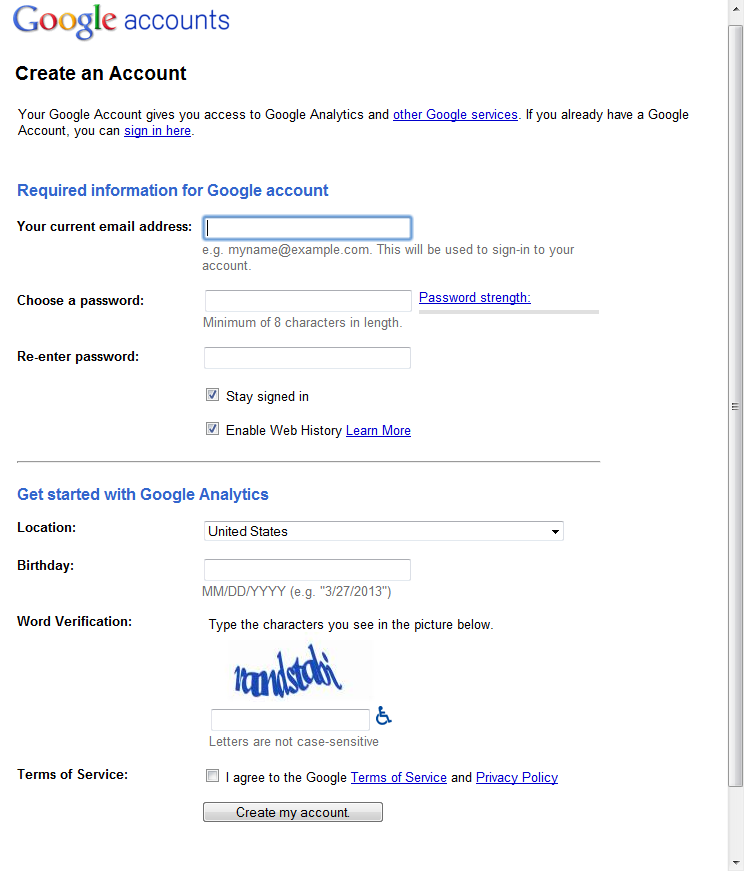Open the other Google services link

(455, 114)
